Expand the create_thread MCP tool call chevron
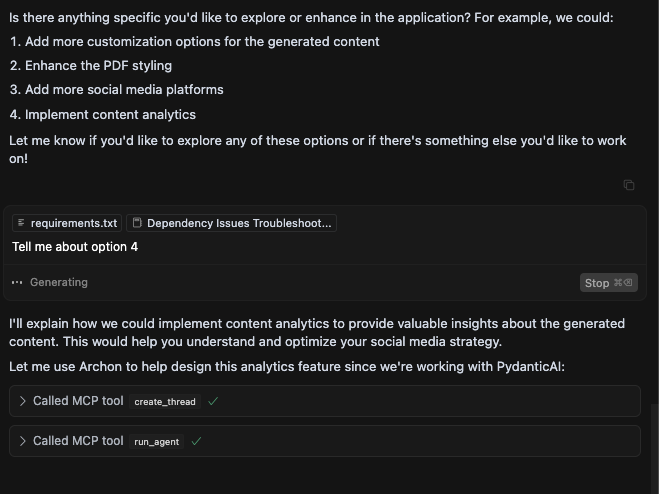The height and width of the screenshot is (494, 659). tap(23, 401)
